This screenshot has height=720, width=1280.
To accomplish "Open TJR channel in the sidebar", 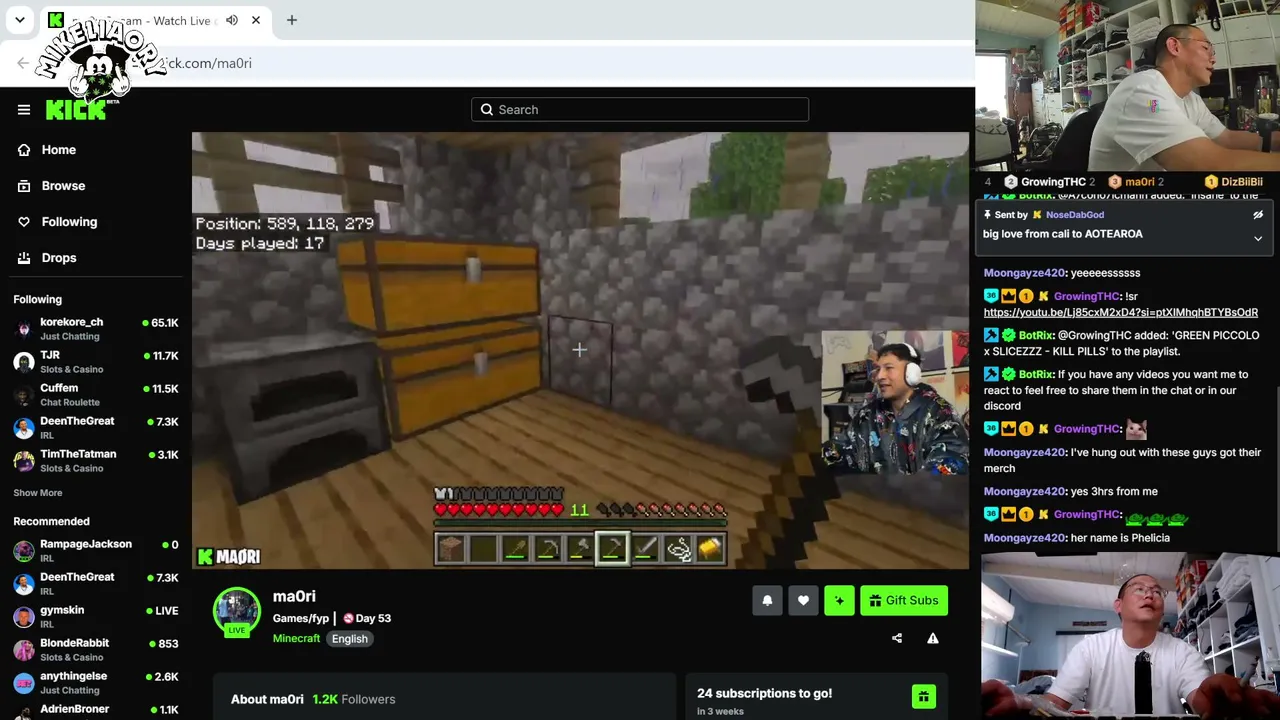I will point(96,362).
